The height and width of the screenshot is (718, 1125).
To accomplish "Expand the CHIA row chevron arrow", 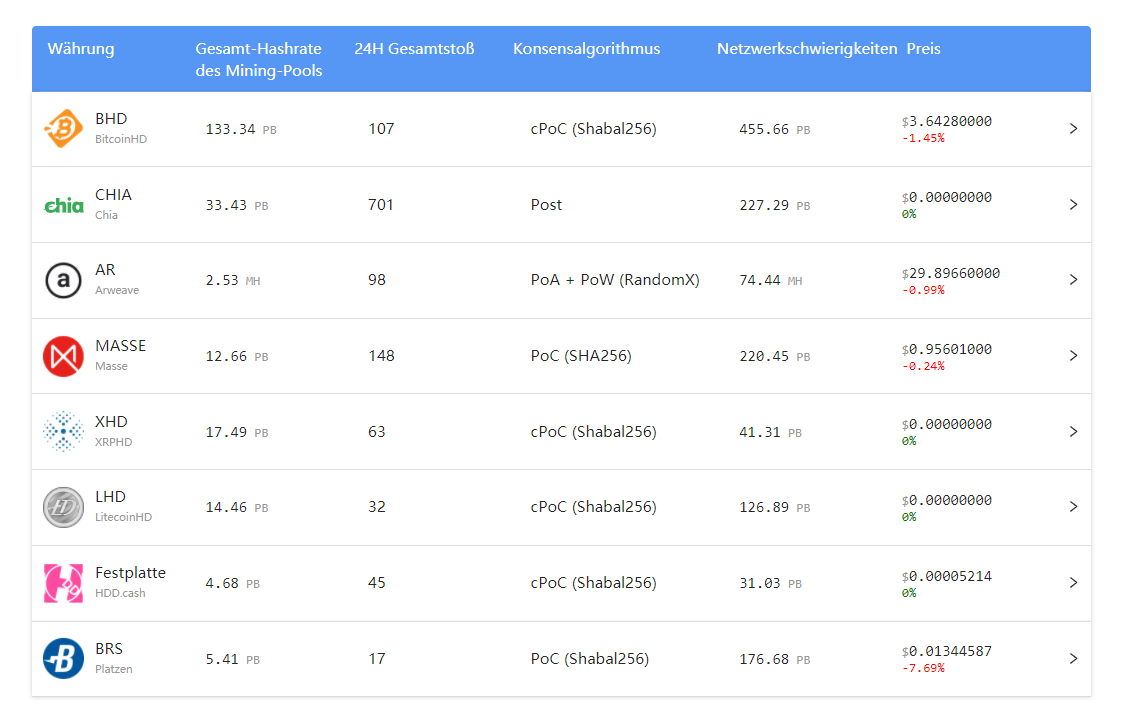I will [1073, 204].
